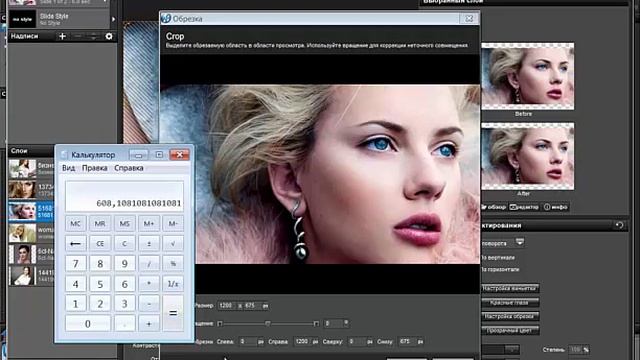Click digit 6 on the calculator
This screenshot has width=640, height=360.
tap(124, 284)
